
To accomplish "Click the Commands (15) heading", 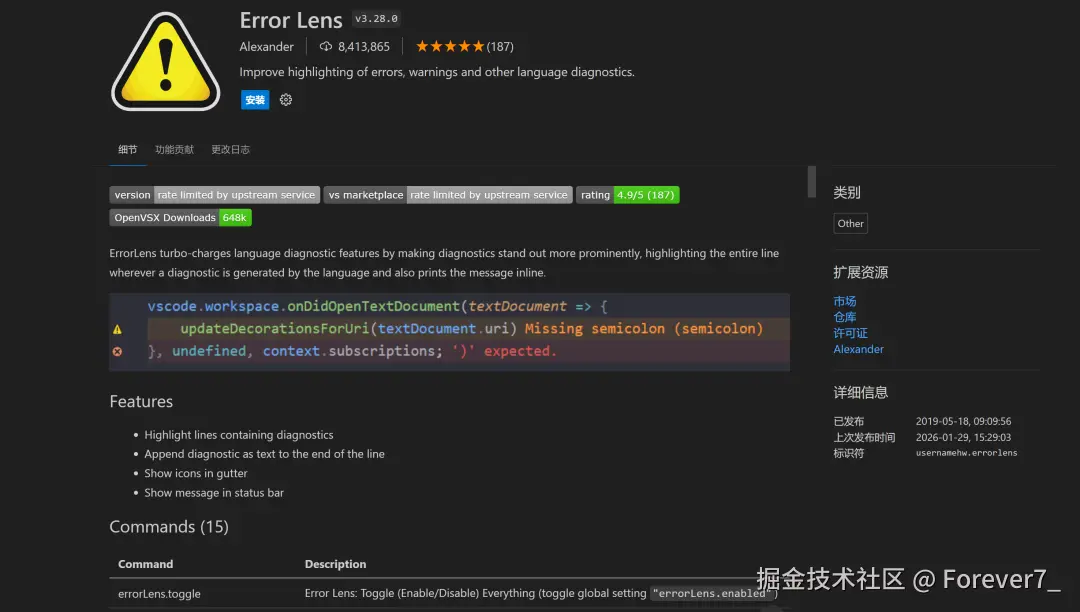I will (x=169, y=527).
